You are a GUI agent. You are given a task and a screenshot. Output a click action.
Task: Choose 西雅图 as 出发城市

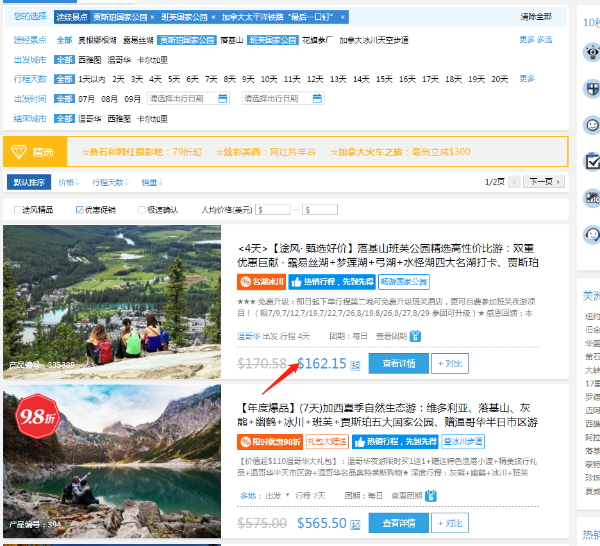point(90,60)
